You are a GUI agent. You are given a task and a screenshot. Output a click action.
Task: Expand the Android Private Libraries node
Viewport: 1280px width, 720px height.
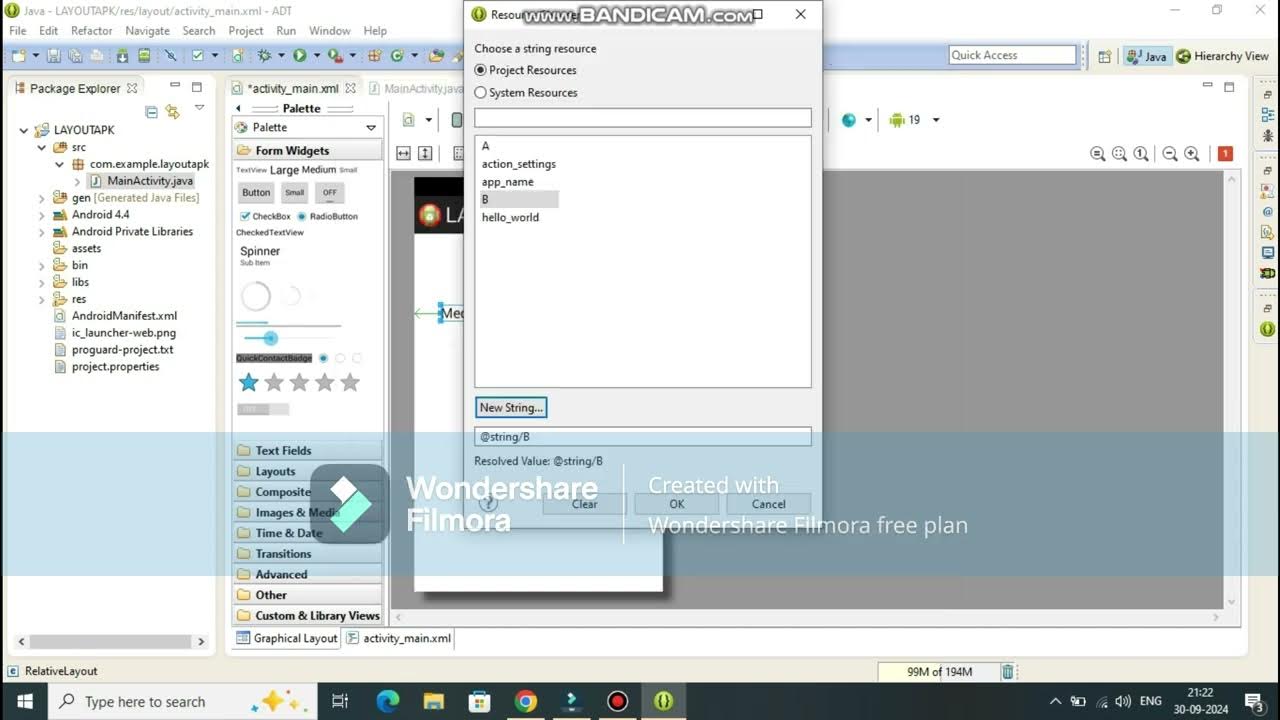[42, 231]
